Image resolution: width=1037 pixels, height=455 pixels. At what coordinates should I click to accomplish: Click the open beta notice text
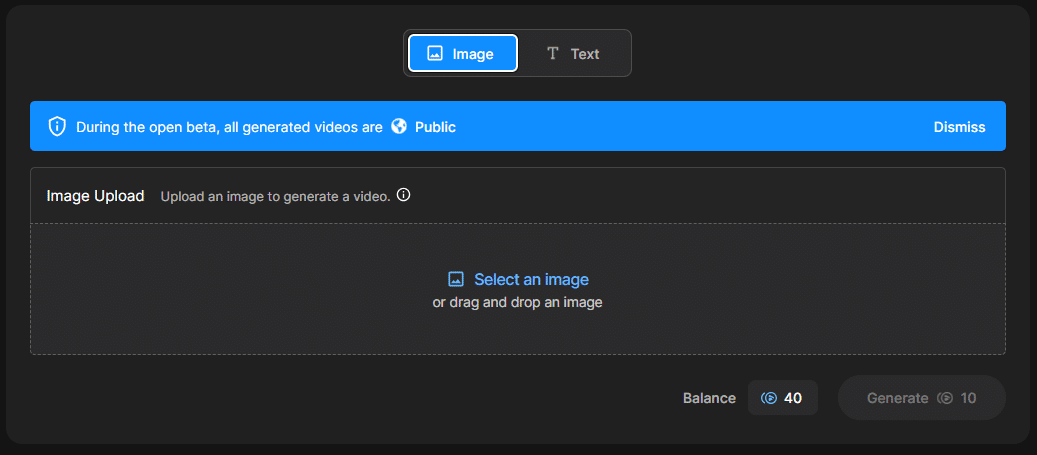[x=230, y=127]
